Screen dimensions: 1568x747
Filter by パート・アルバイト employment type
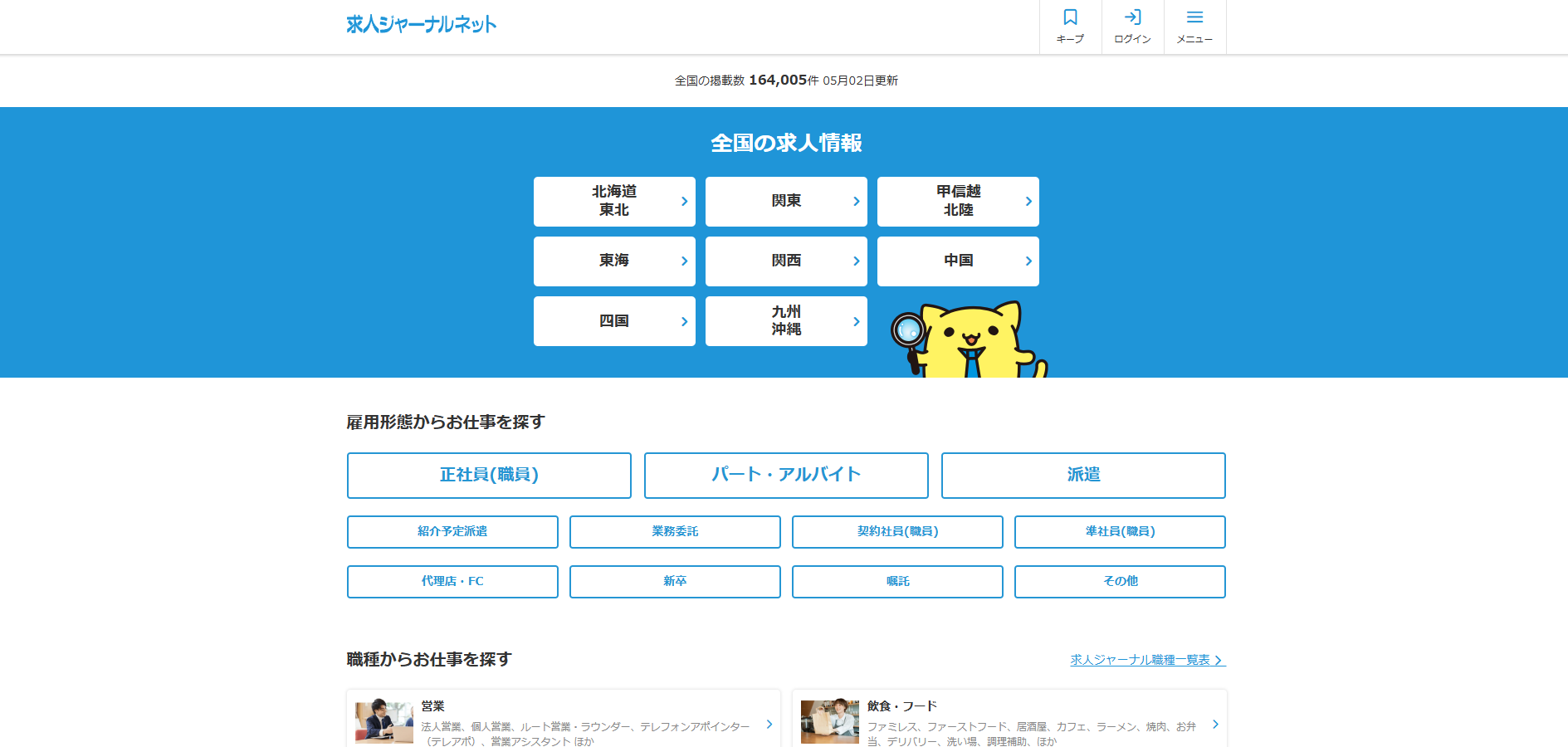tap(785, 476)
